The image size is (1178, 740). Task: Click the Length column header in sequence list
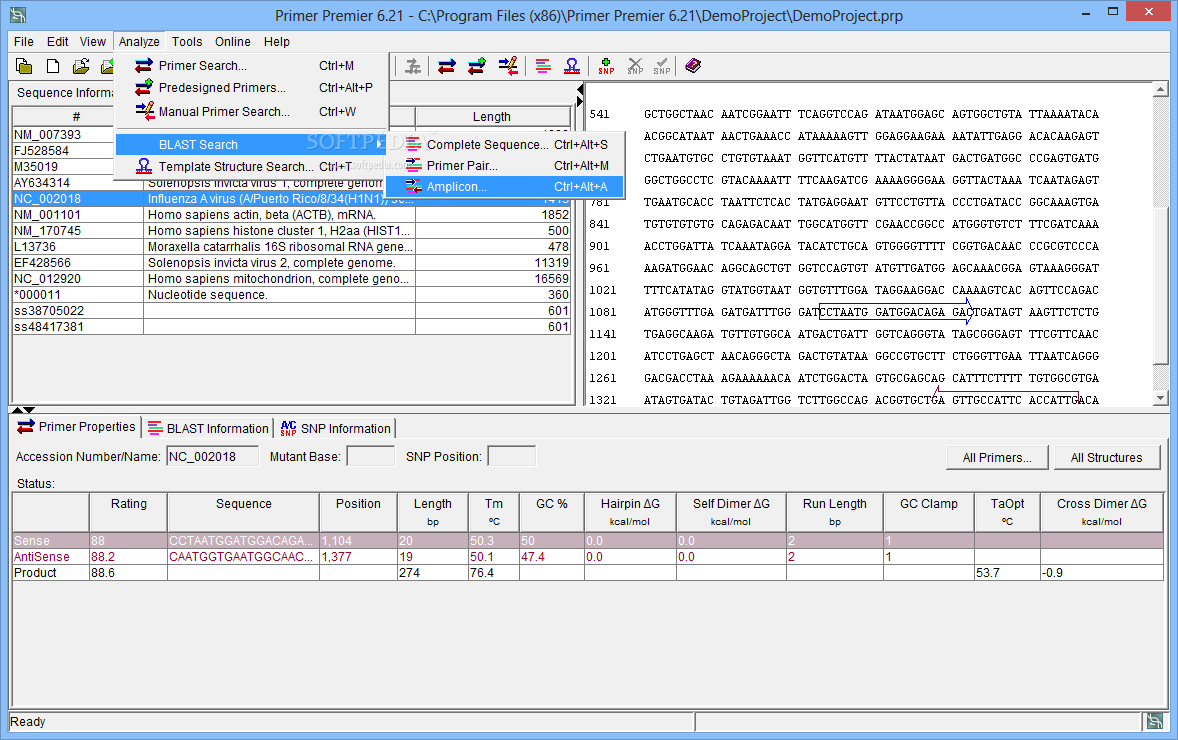[492, 116]
